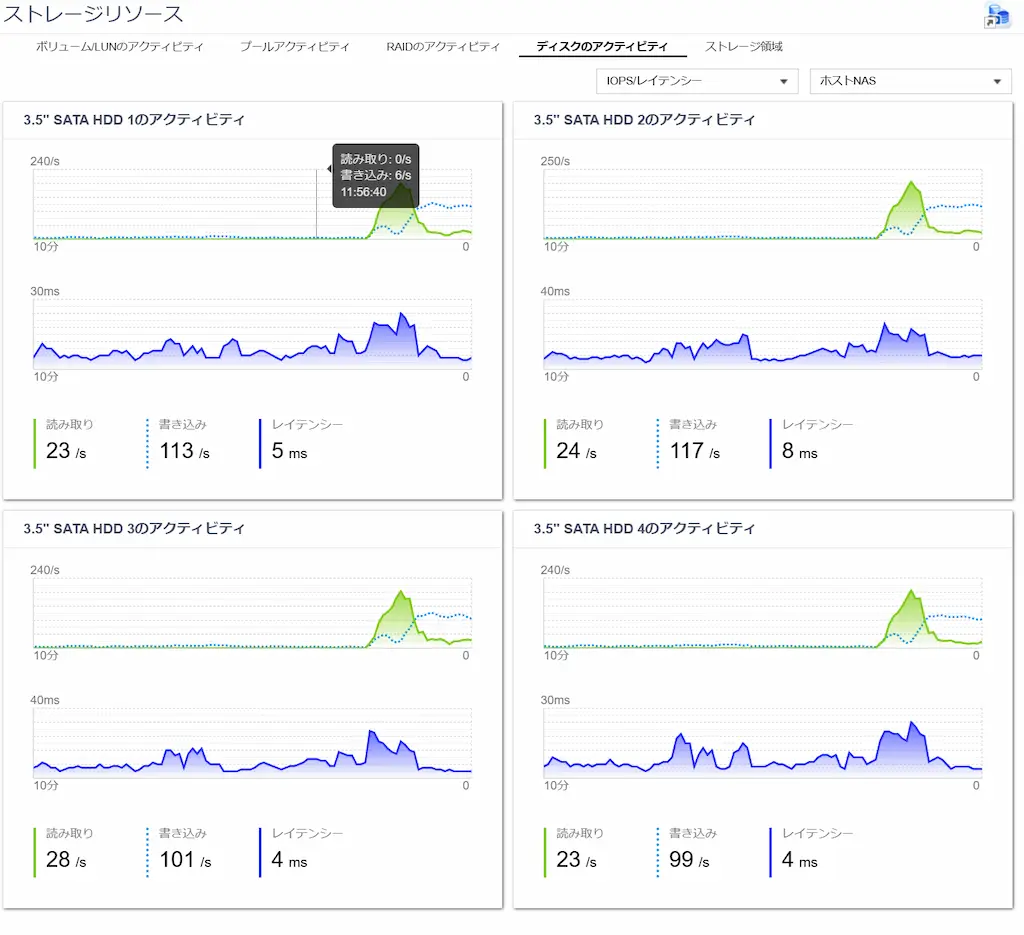Screen dimensions: 1024x935
Task: Click HDD 1 read value 23 /s
Action: coord(66,451)
